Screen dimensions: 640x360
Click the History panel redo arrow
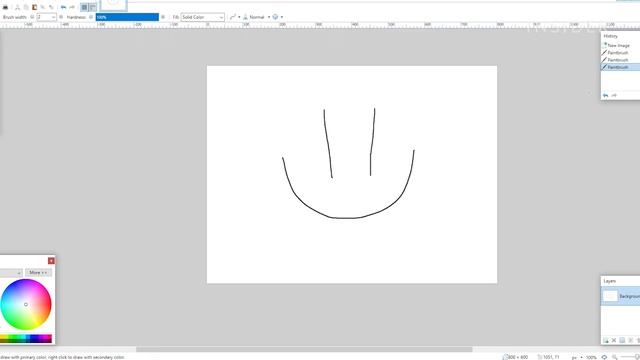(614, 95)
